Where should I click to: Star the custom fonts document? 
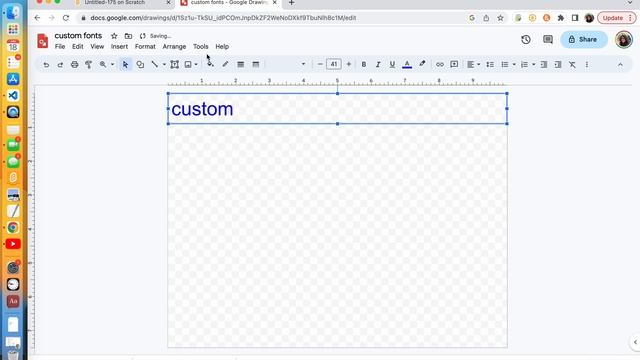[x=114, y=36]
